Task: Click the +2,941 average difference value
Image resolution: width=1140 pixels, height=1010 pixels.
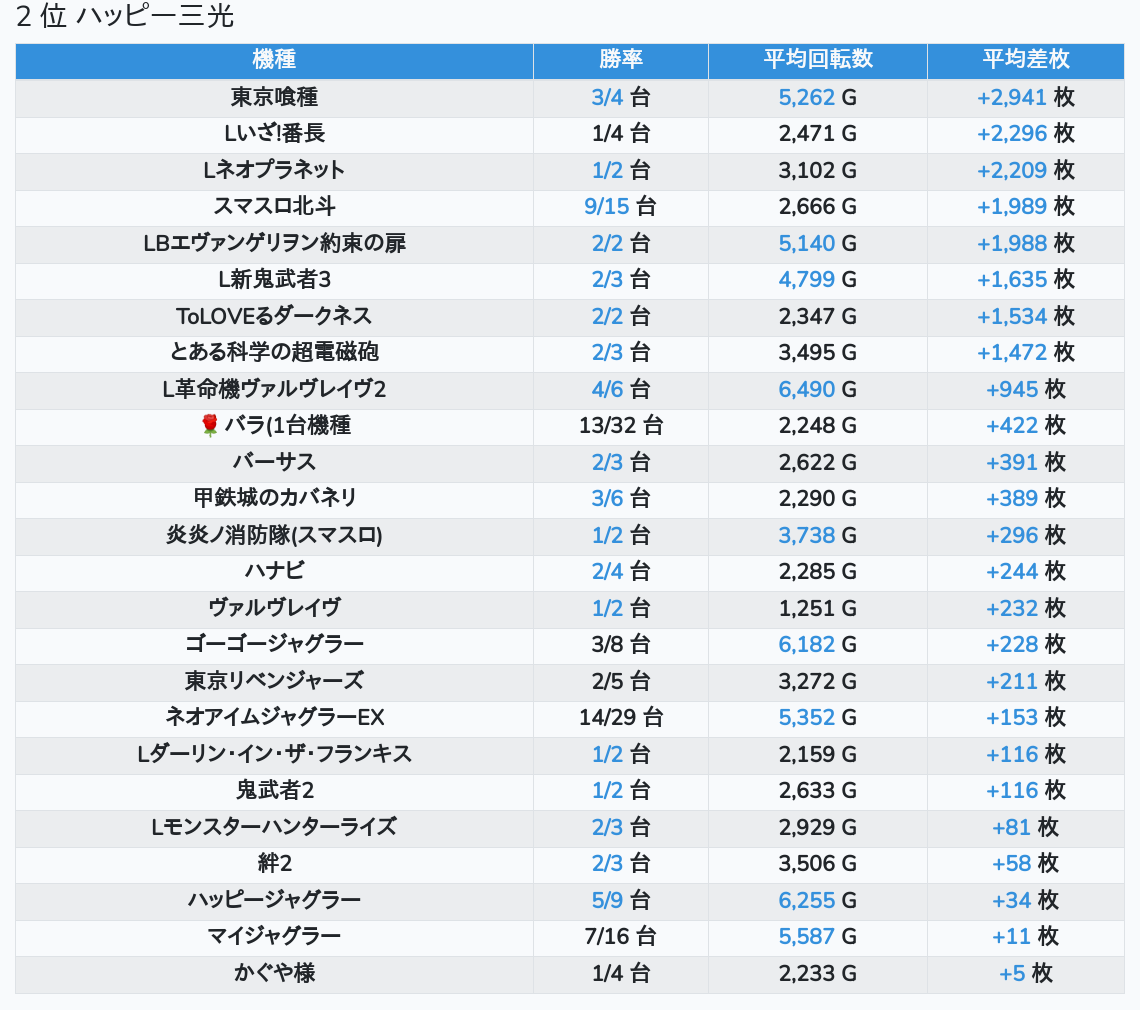Action: tap(1012, 98)
